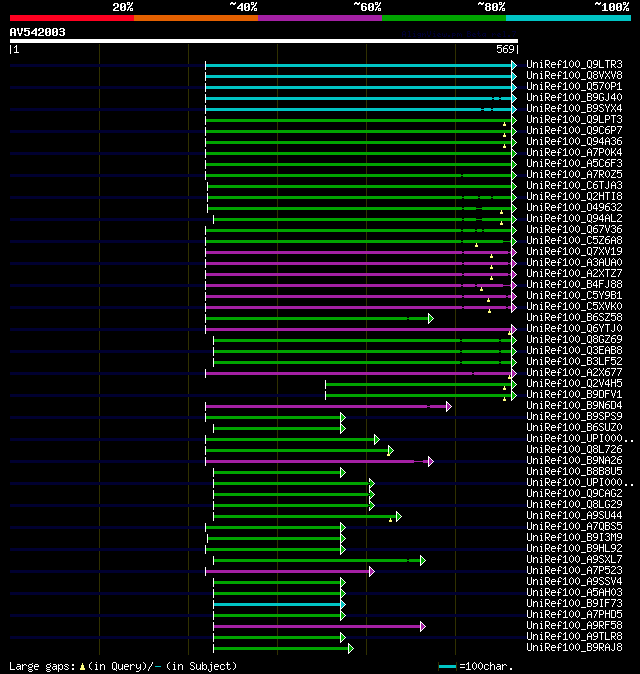Select the UniRef100_A9RF58 label
The height and width of the screenshot is (674, 640).
(574, 626)
